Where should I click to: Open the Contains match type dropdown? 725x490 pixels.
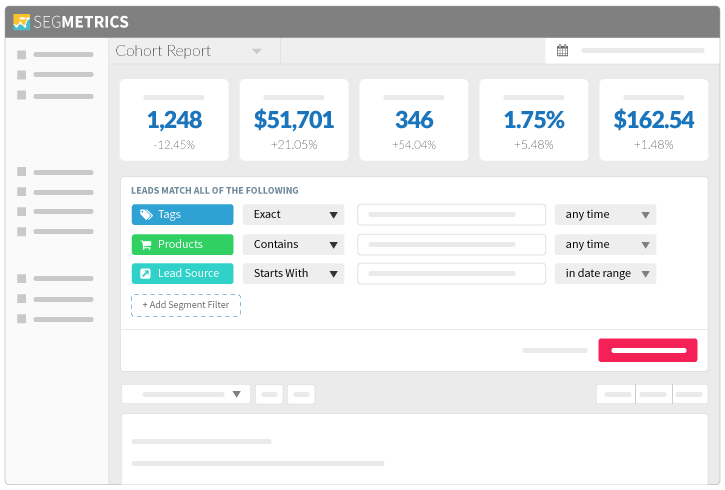(x=293, y=244)
